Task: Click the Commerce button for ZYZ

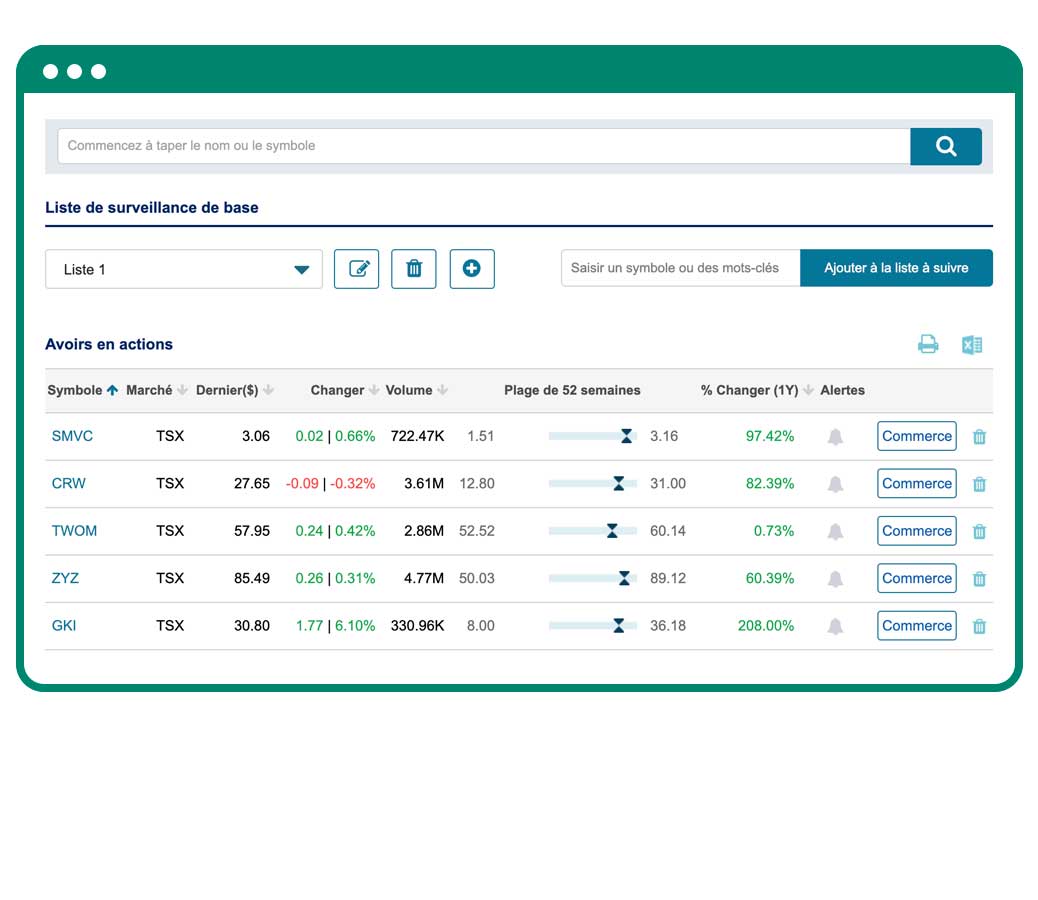Action: [916, 578]
